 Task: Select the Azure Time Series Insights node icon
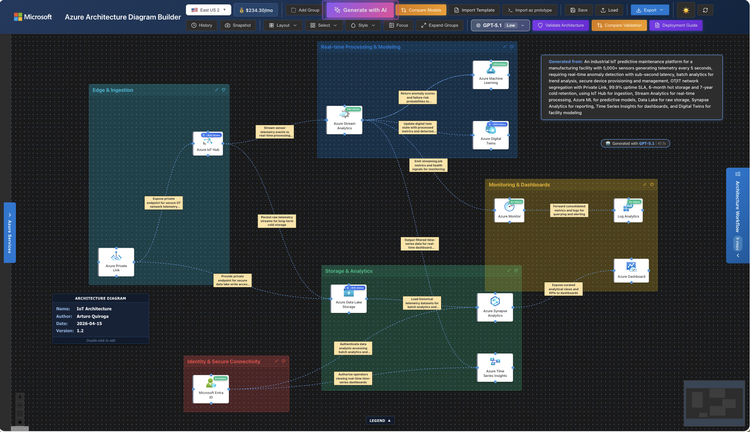[495, 362]
